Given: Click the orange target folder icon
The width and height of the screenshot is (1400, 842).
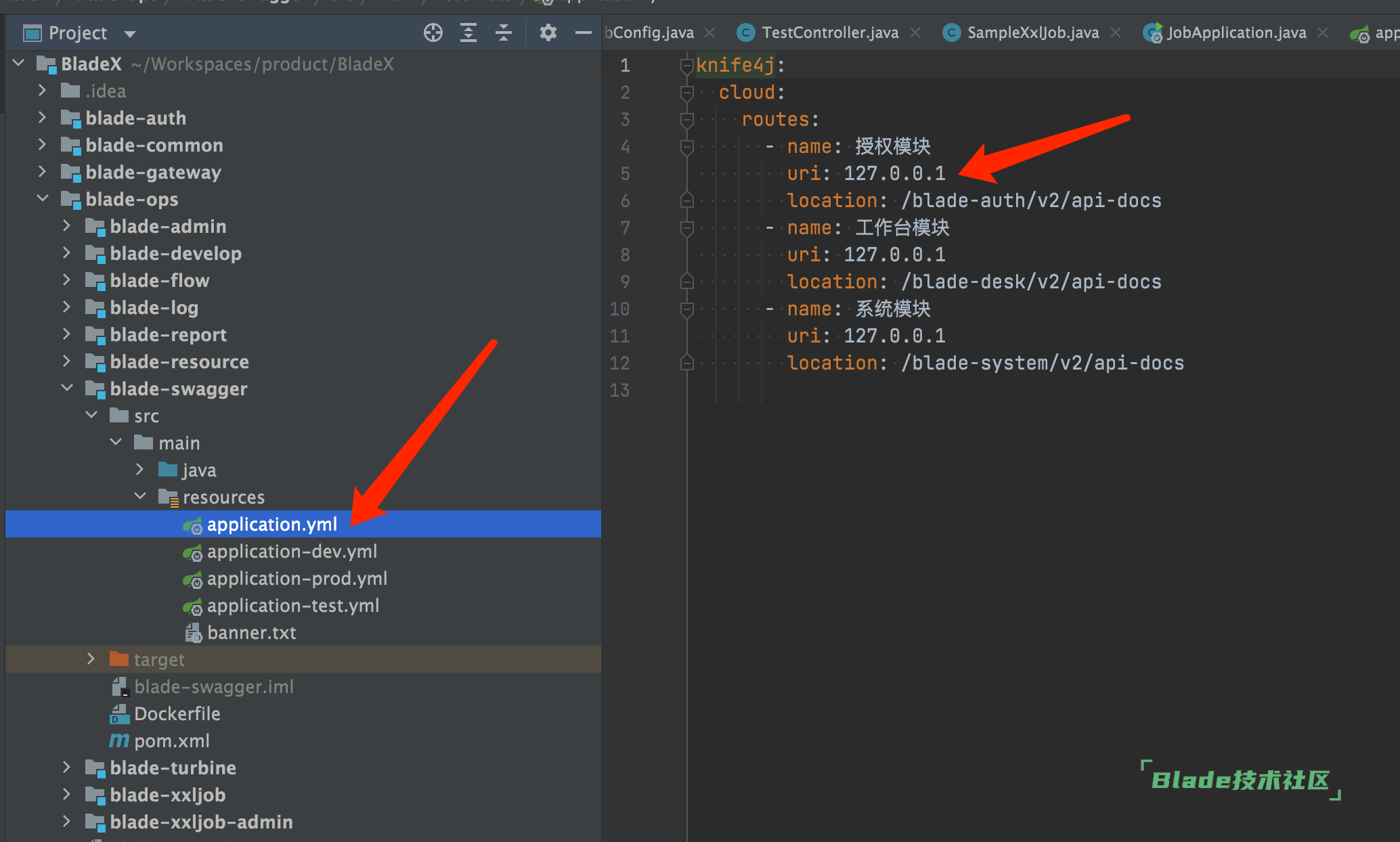Looking at the screenshot, I should (x=119, y=659).
